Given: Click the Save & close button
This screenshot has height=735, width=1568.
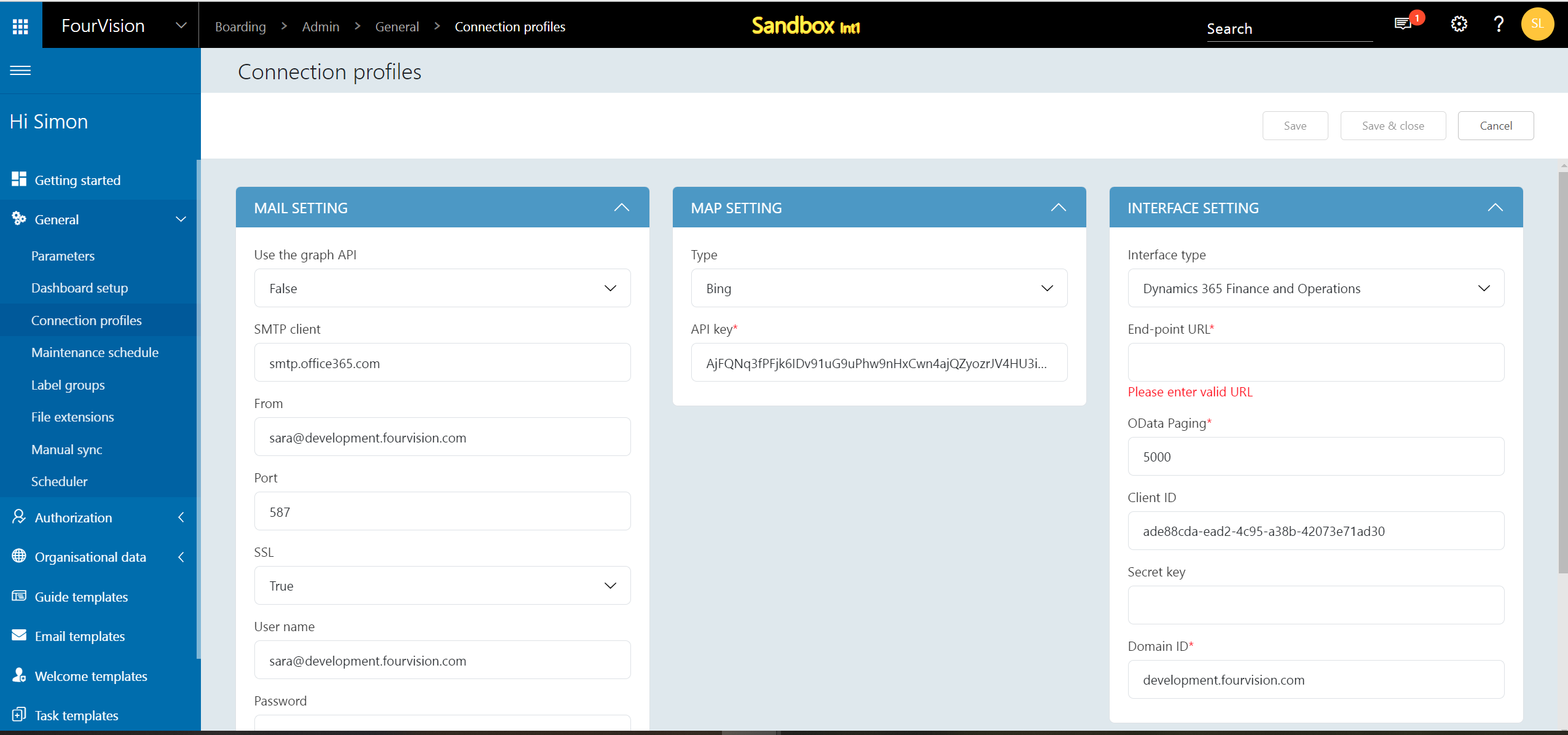Looking at the screenshot, I should click(1393, 125).
